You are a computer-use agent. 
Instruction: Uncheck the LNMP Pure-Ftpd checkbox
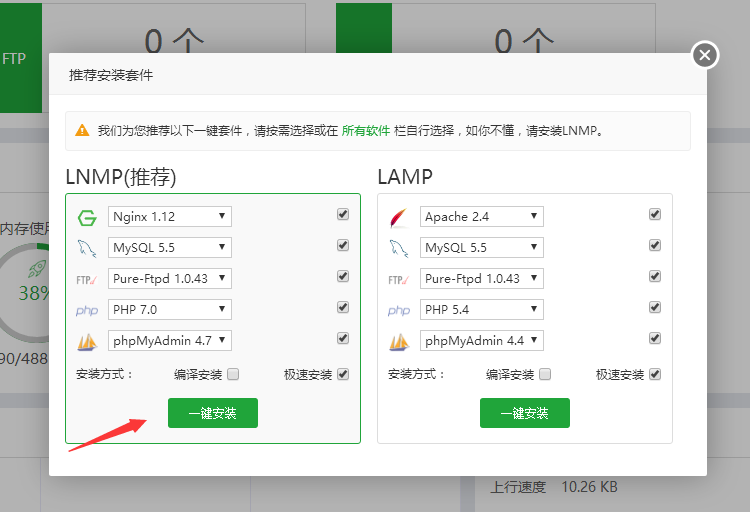pos(342,276)
